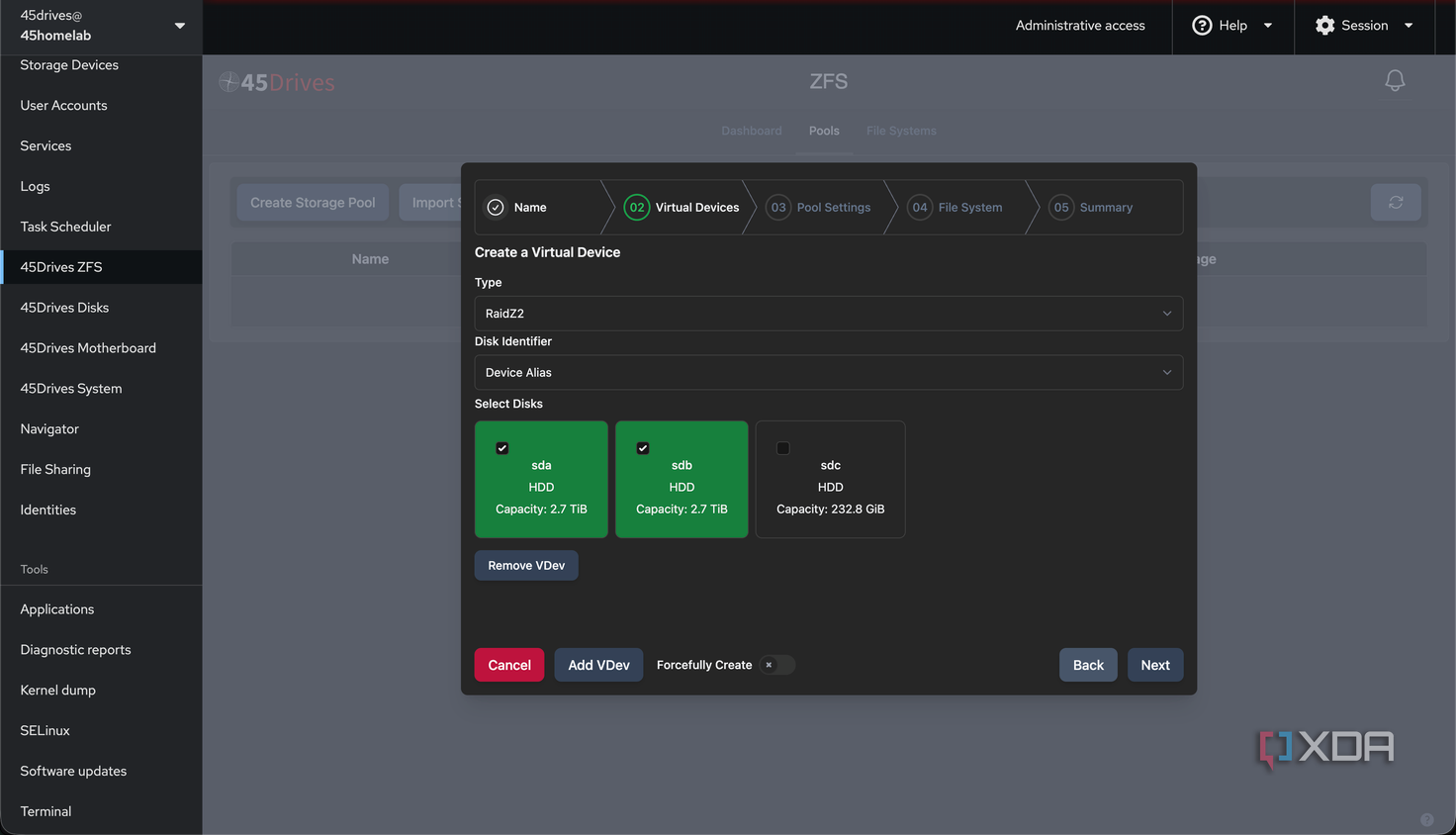Open the Device Alias disk identifier dropdown
1456x835 pixels.
[x=829, y=373]
